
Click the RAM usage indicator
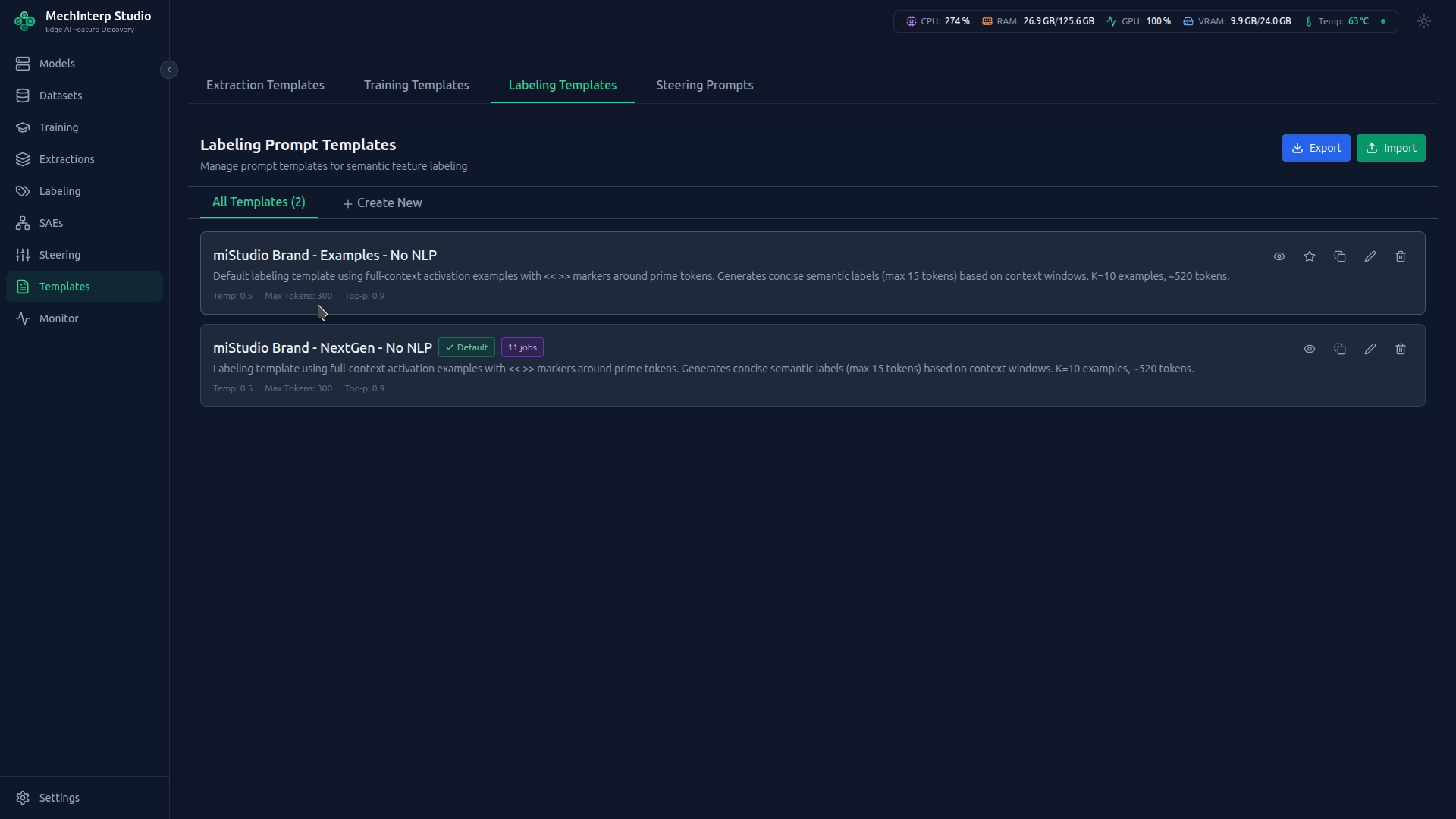pos(1038,21)
